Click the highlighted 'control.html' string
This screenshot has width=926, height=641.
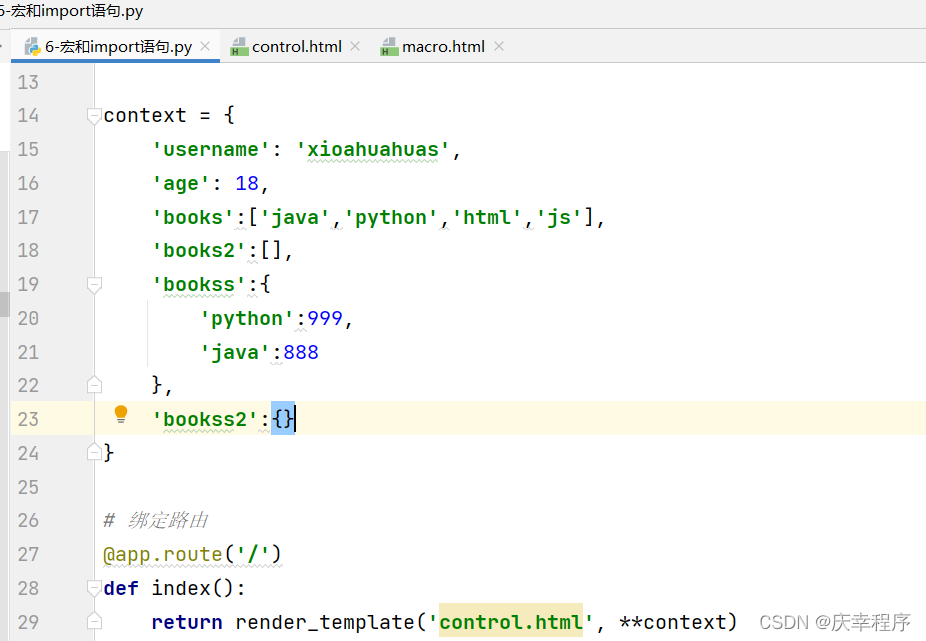[x=511, y=621]
